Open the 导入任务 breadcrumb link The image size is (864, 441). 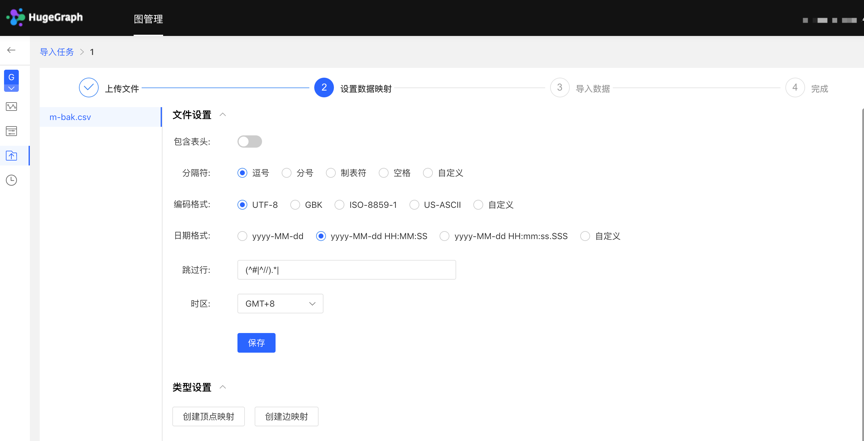pyautogui.click(x=57, y=52)
